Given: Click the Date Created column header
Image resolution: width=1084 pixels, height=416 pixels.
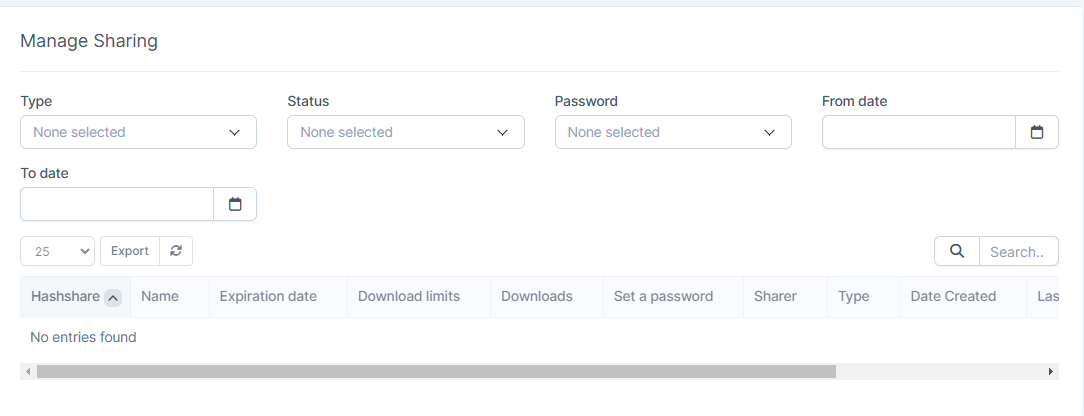Looking at the screenshot, I should [x=953, y=296].
